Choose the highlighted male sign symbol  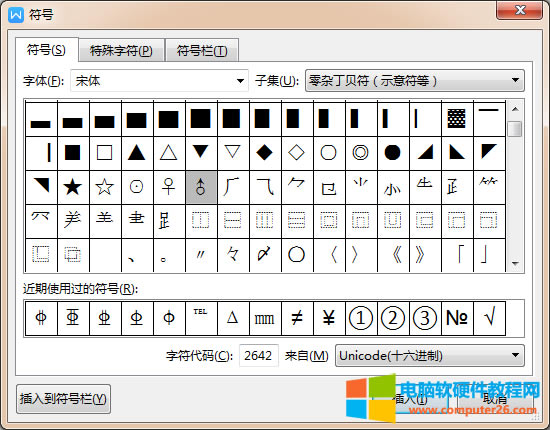pyautogui.click(x=201, y=187)
